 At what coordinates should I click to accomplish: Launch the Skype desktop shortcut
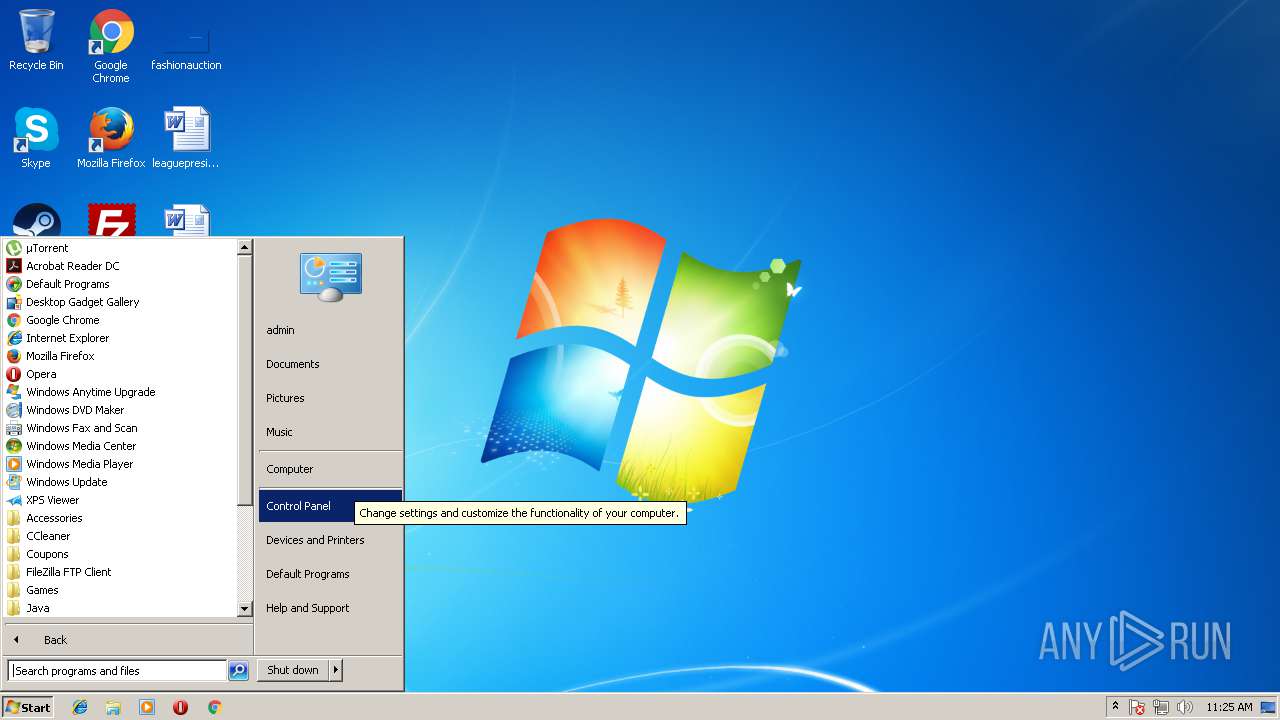coord(36,138)
